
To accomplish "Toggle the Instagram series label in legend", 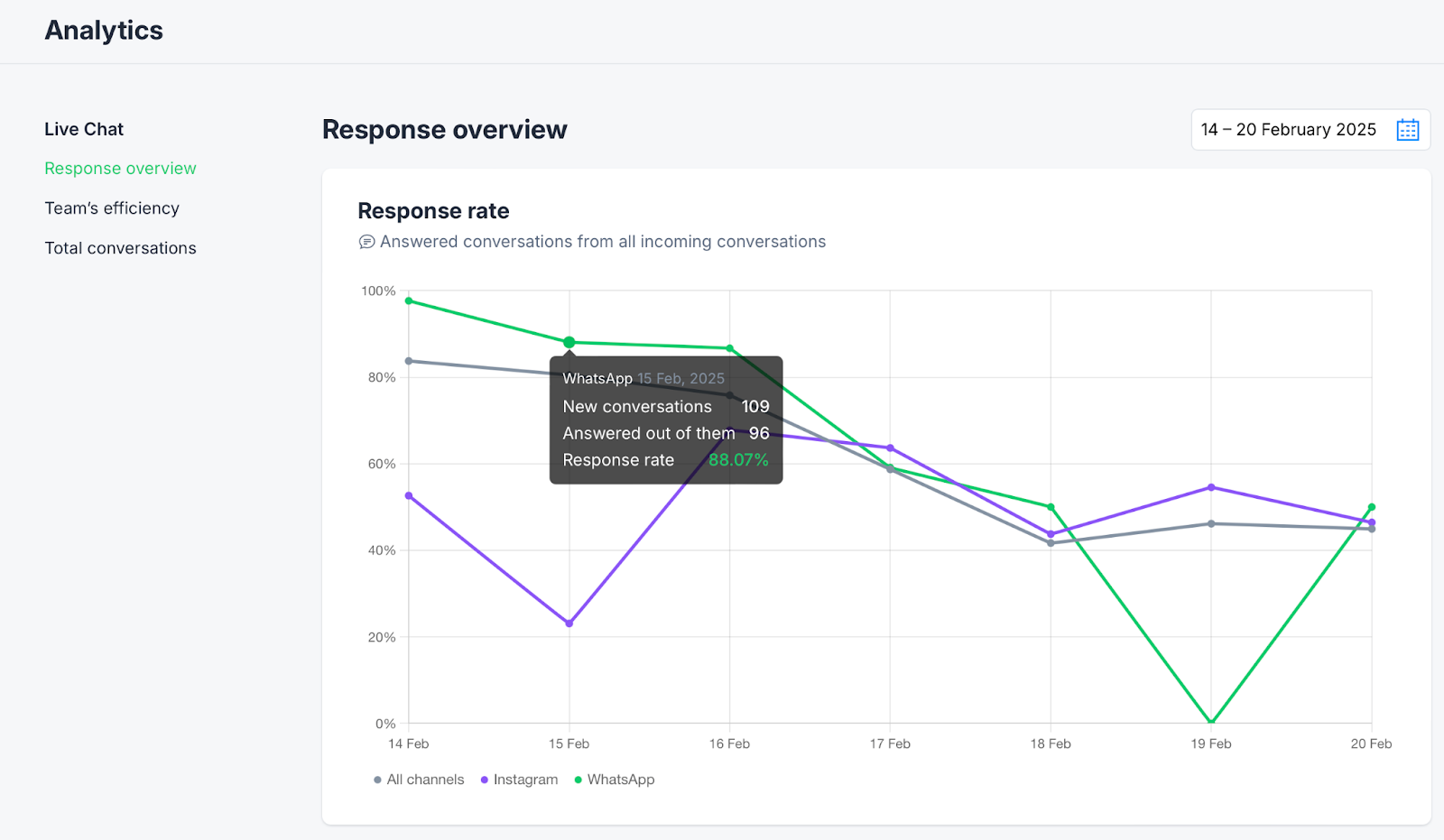I will point(525,780).
